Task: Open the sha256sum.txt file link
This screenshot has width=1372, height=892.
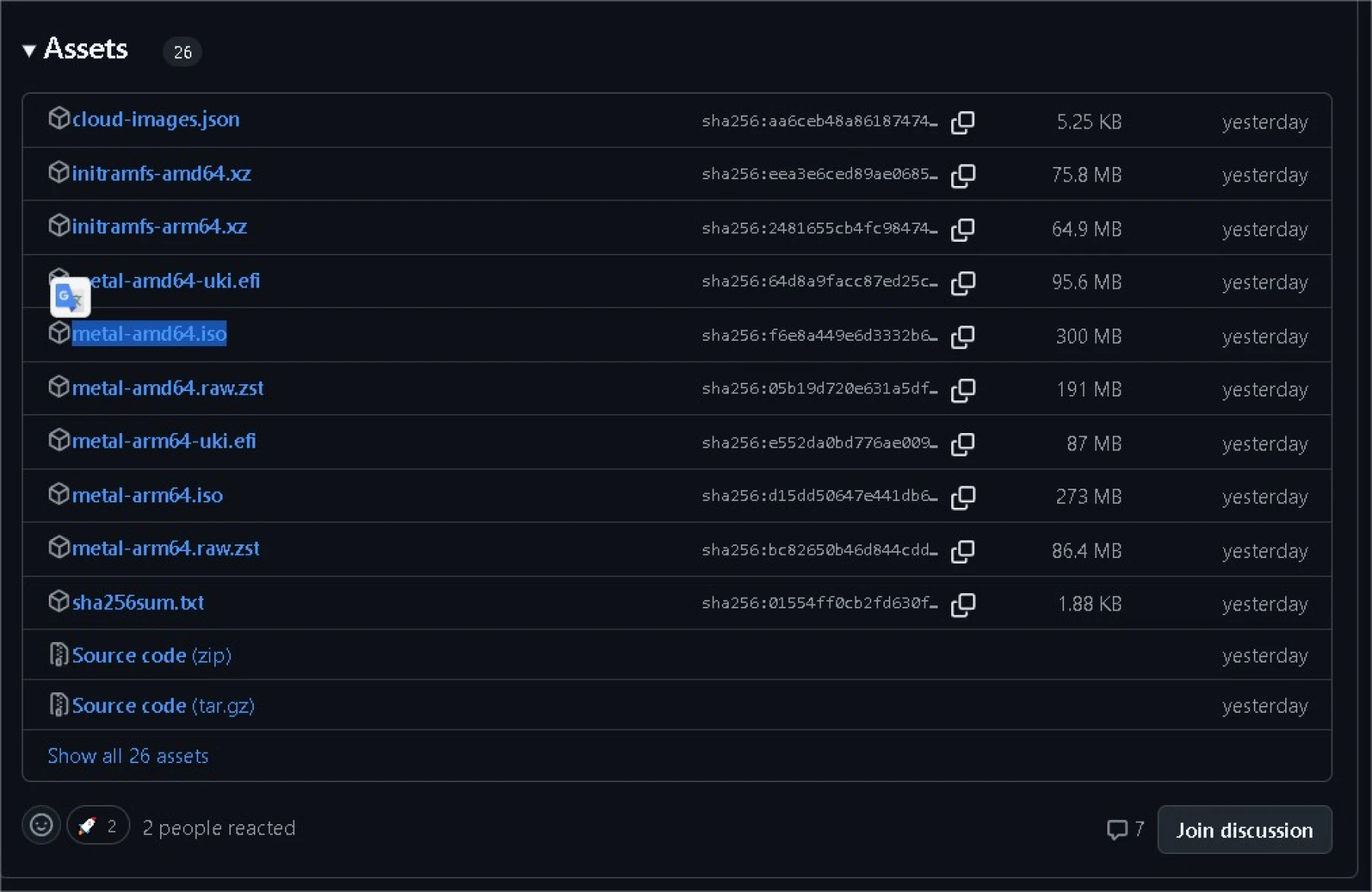Action: click(x=138, y=602)
